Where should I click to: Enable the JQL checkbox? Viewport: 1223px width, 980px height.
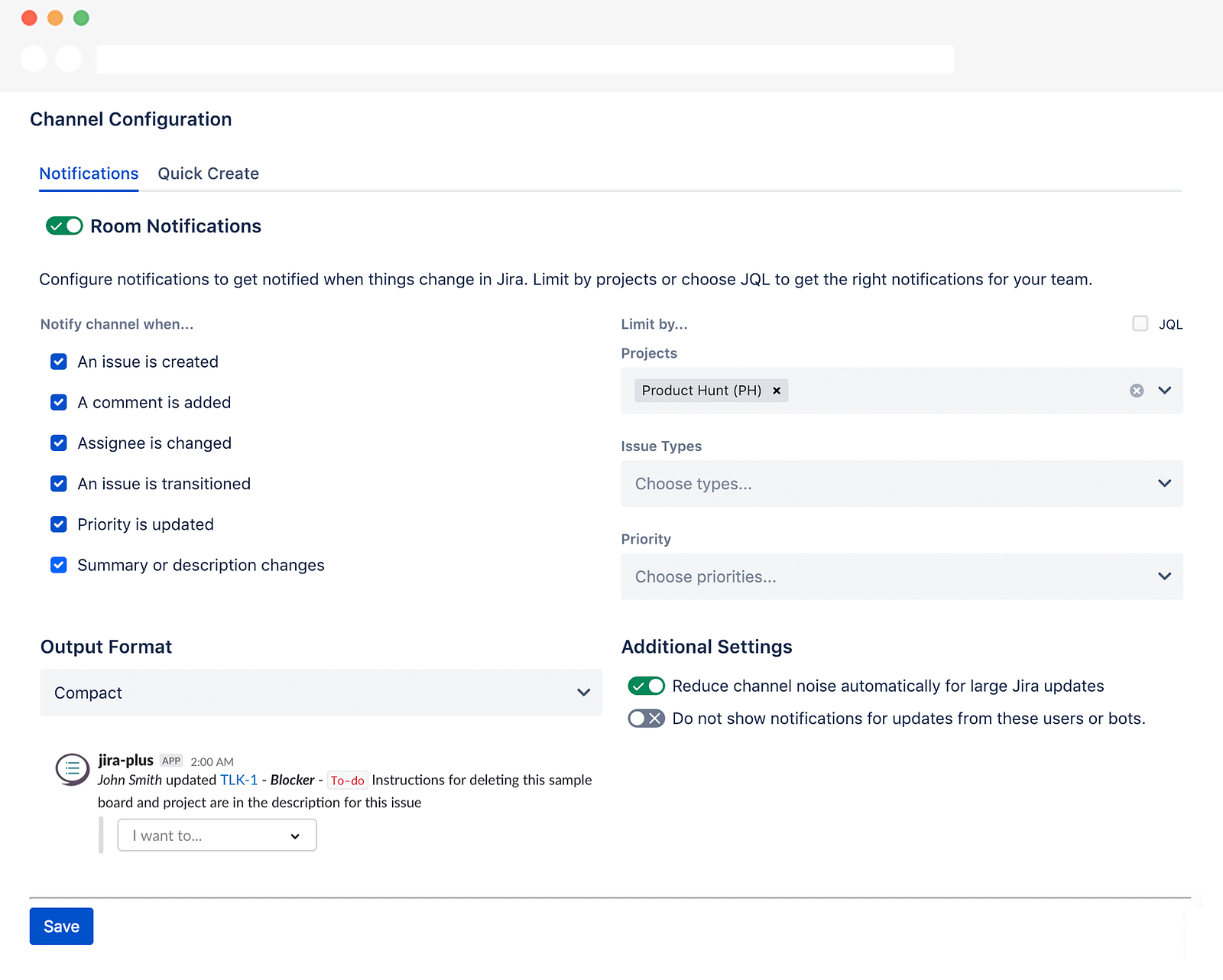point(1140,323)
